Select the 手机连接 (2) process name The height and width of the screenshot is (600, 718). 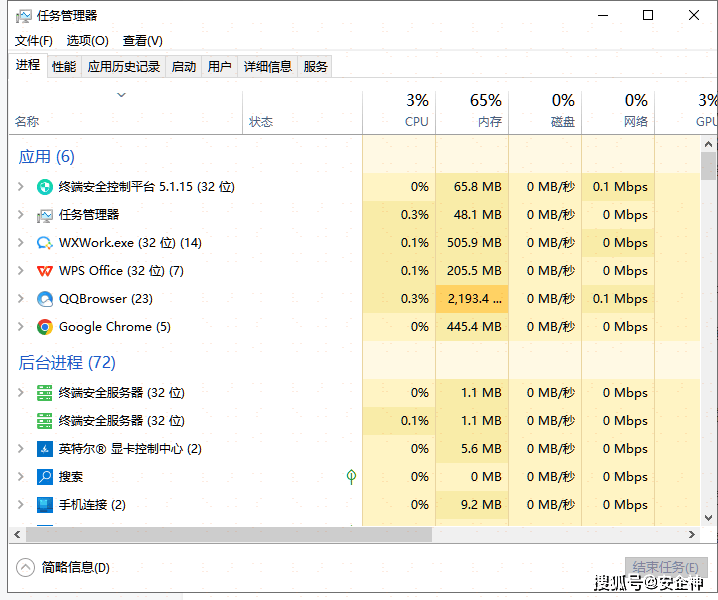(x=92, y=505)
